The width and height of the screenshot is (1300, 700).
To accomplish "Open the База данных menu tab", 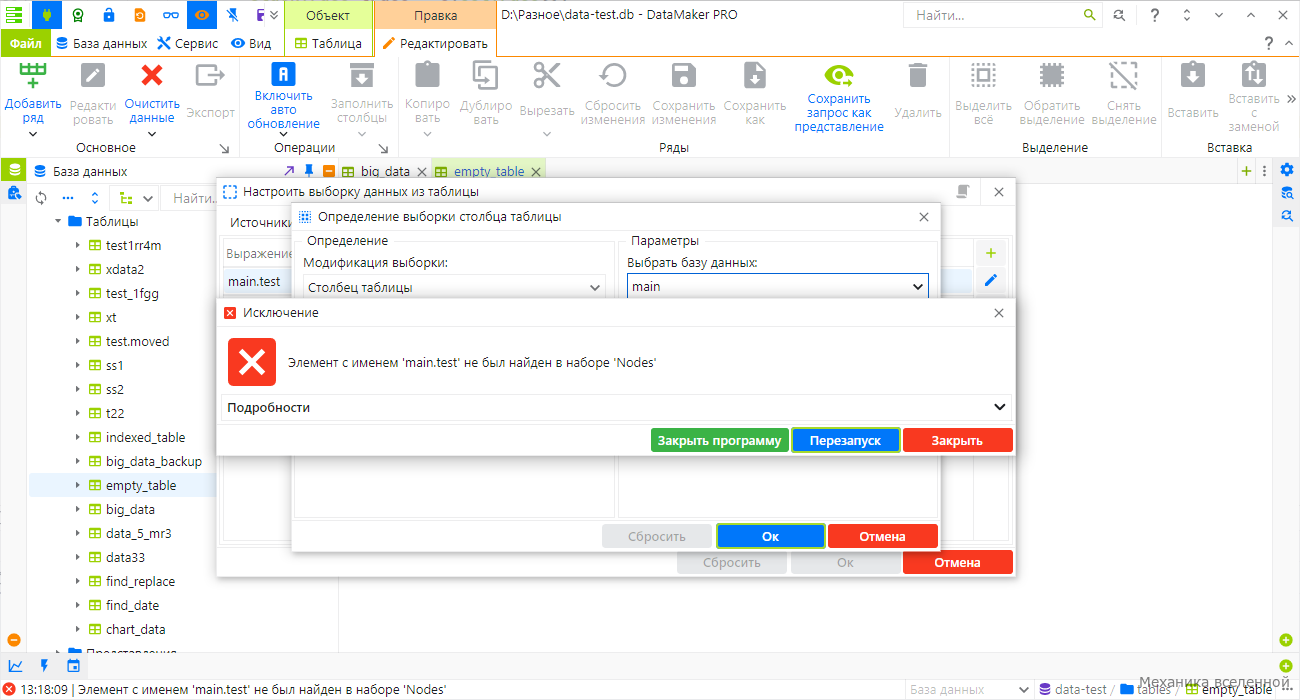I will coord(101,43).
